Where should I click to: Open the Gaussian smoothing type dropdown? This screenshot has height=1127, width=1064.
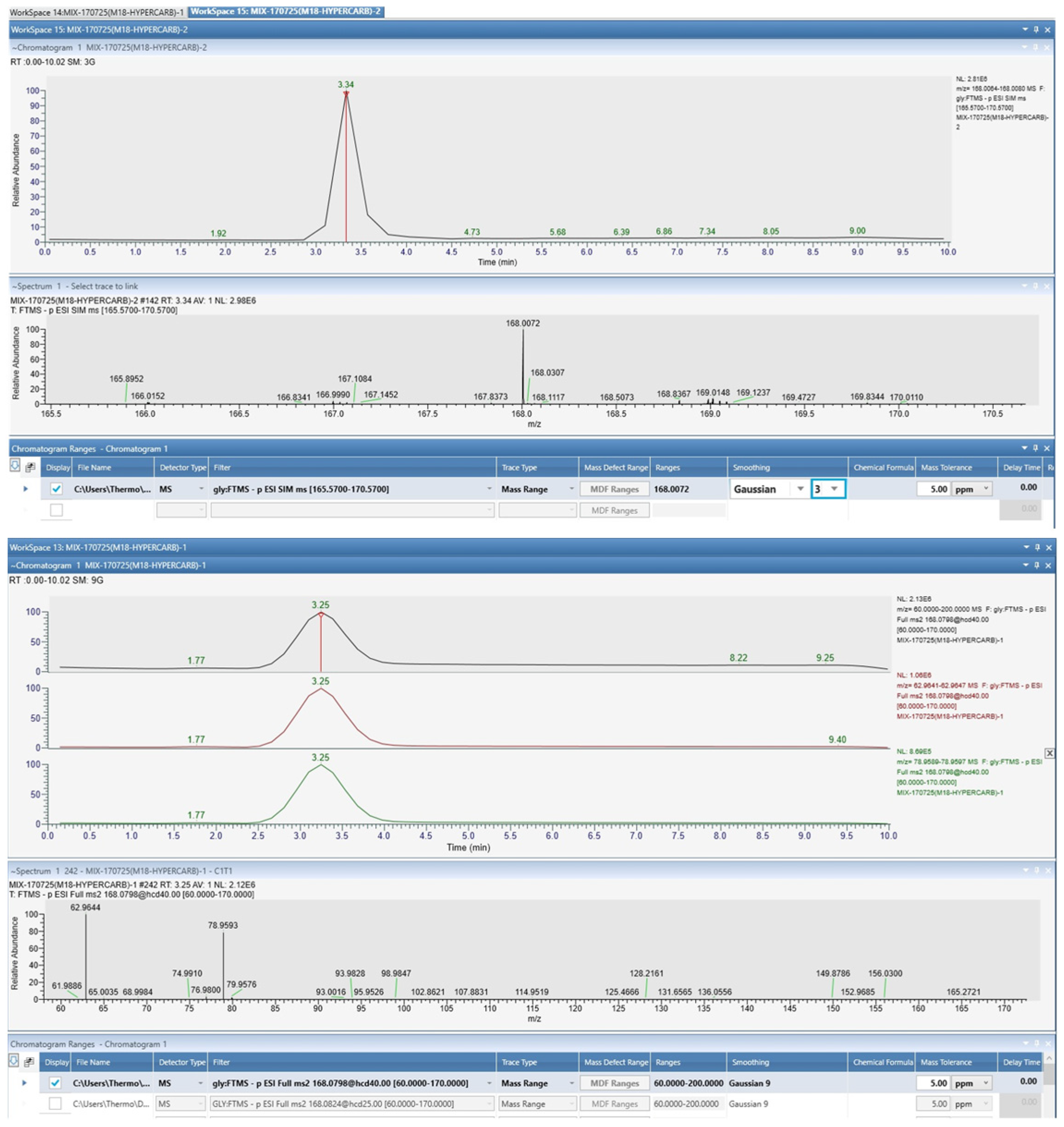tap(800, 488)
